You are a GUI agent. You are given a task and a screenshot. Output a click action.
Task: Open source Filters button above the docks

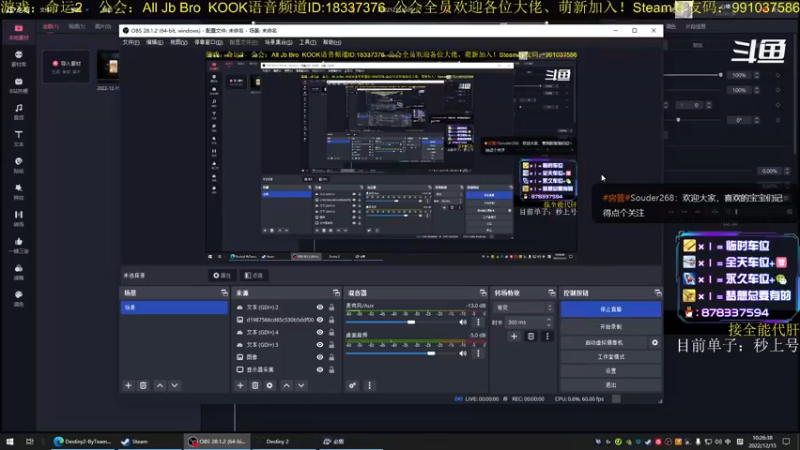coord(254,276)
